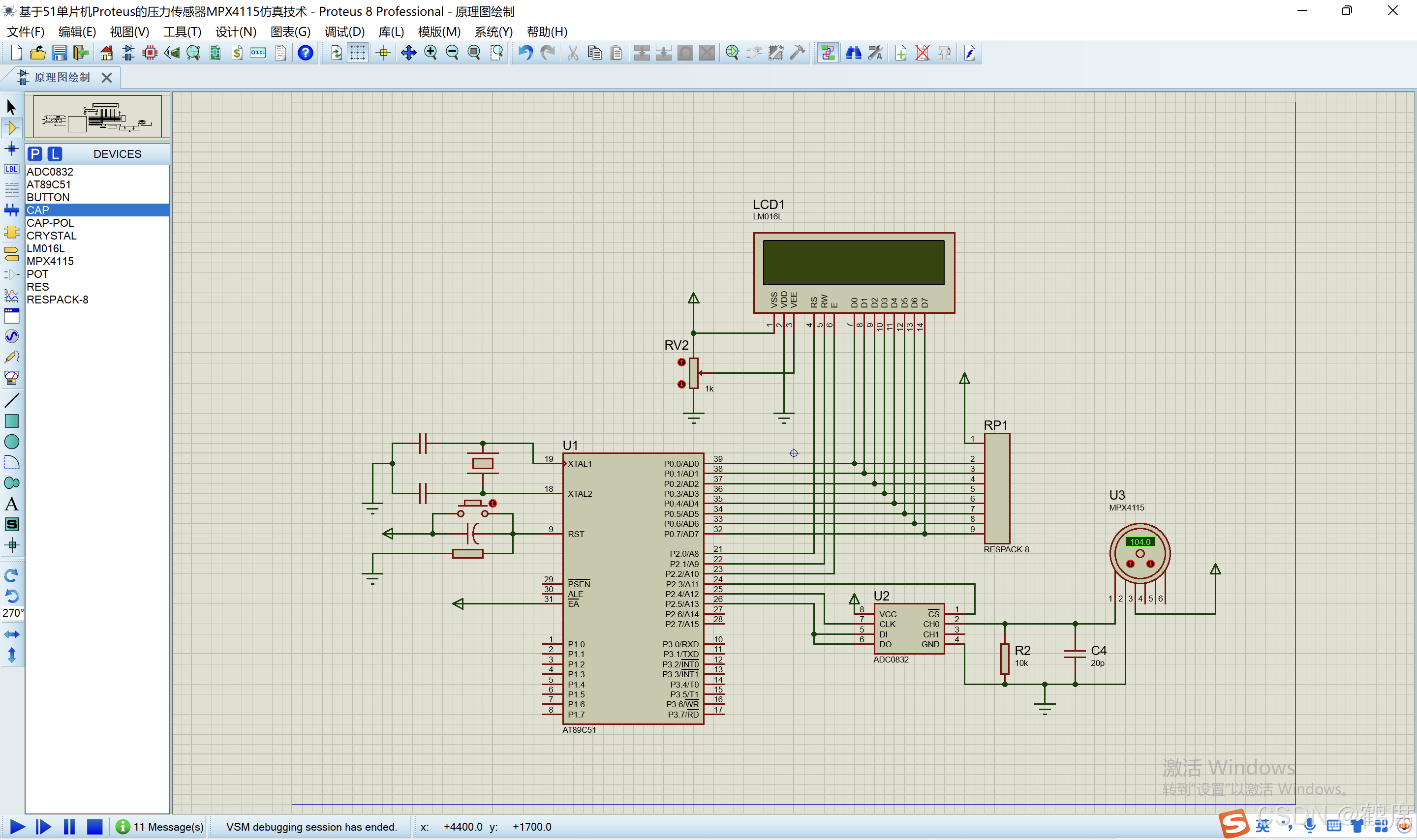Image resolution: width=1417 pixels, height=840 pixels.
Task: Select the Wire Label (LBL) mode tool
Action: [11, 169]
